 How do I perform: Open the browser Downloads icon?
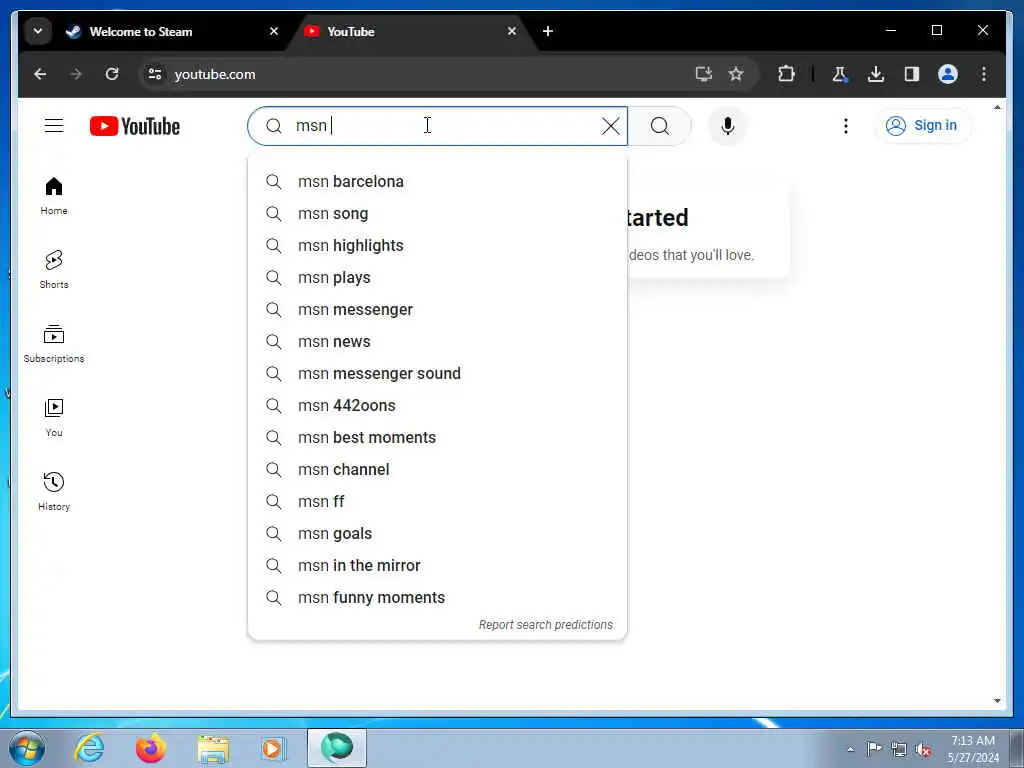pos(876,74)
